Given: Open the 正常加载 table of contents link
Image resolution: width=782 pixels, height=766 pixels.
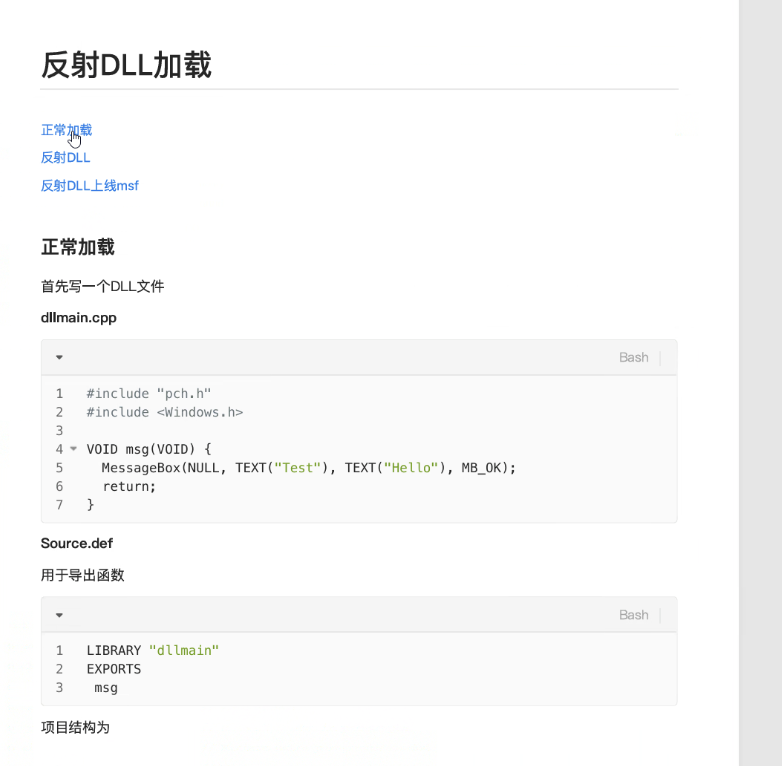Looking at the screenshot, I should (66, 130).
